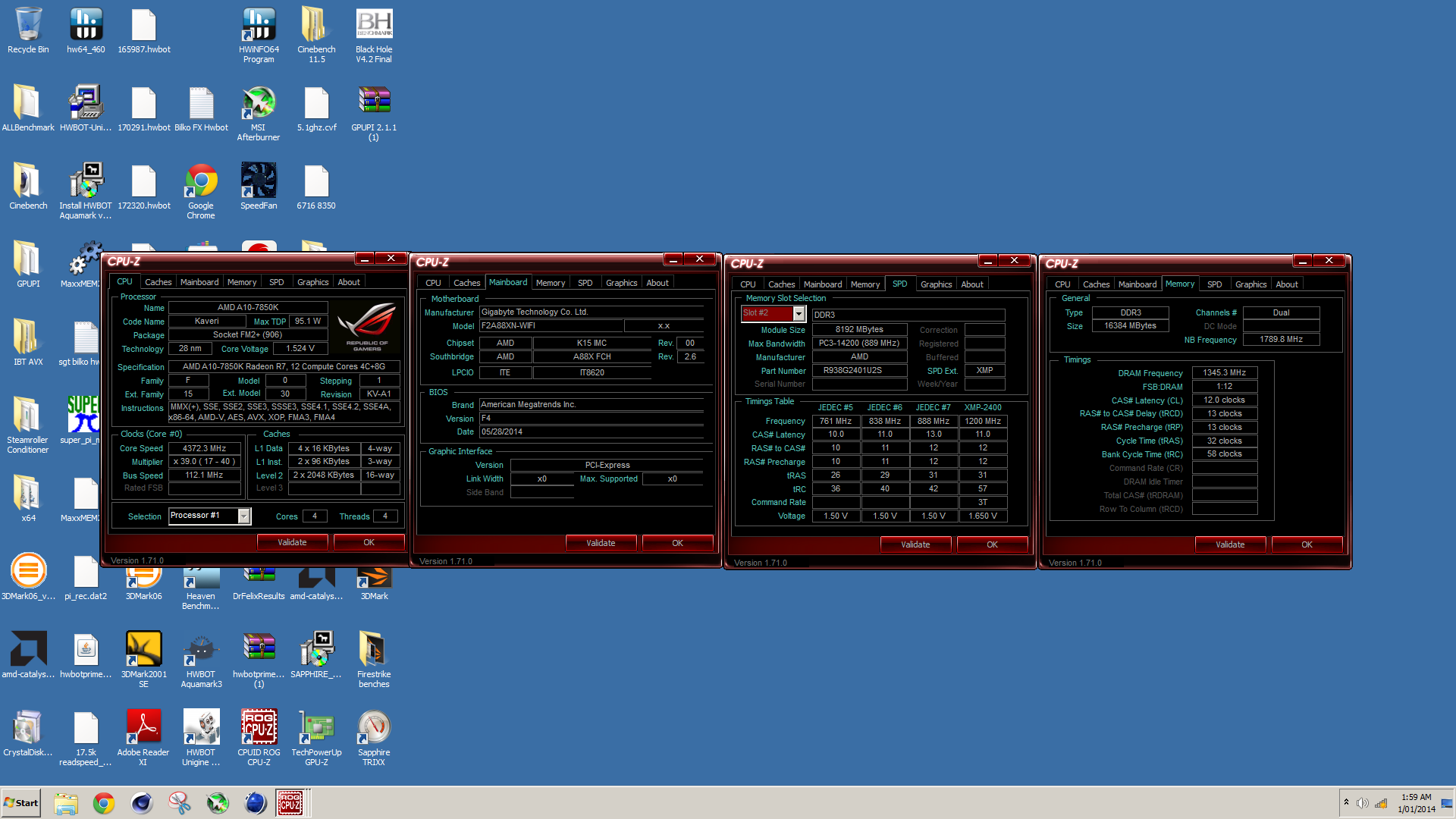Select About tab in Mainboard CPU-Z window
The width and height of the screenshot is (1456, 819).
click(657, 283)
